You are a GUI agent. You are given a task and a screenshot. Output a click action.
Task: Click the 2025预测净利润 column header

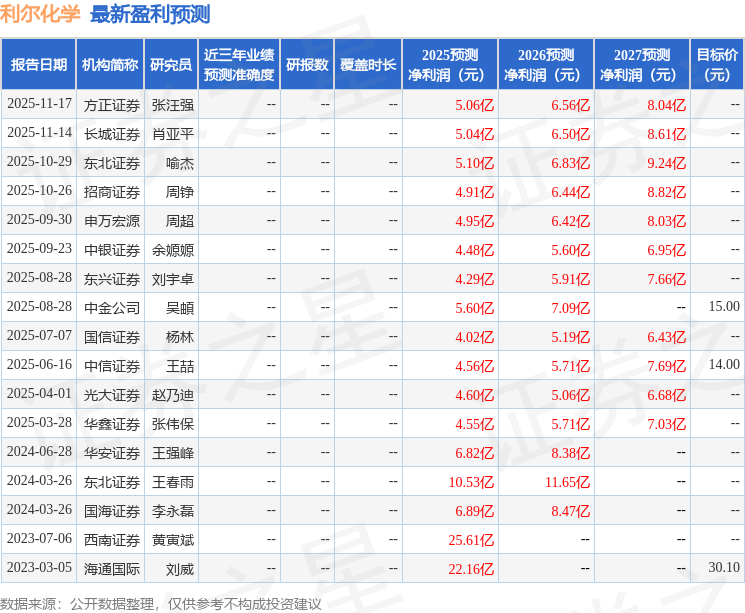[450, 65]
